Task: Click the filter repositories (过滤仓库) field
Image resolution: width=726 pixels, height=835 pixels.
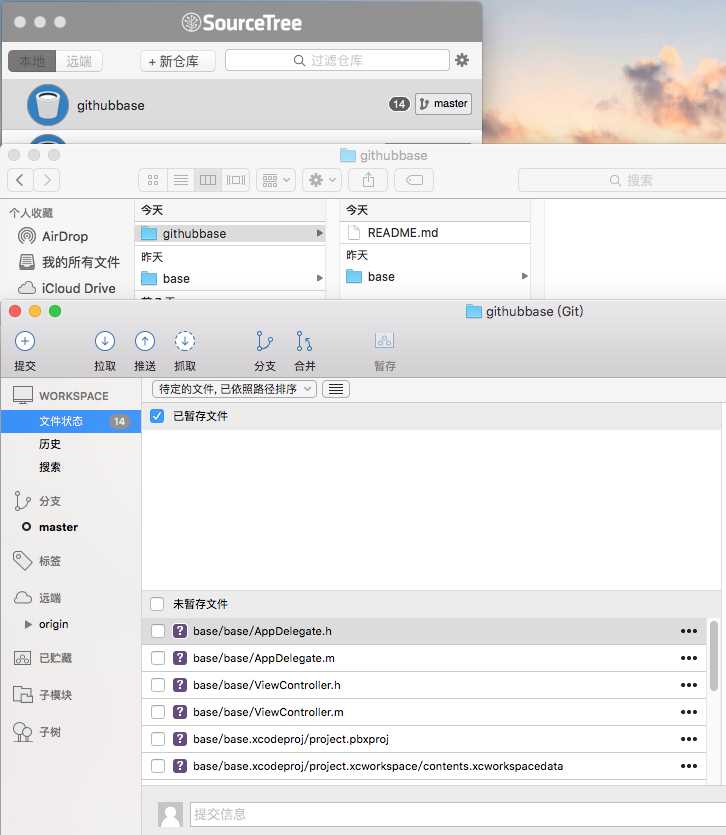Action: click(x=337, y=60)
